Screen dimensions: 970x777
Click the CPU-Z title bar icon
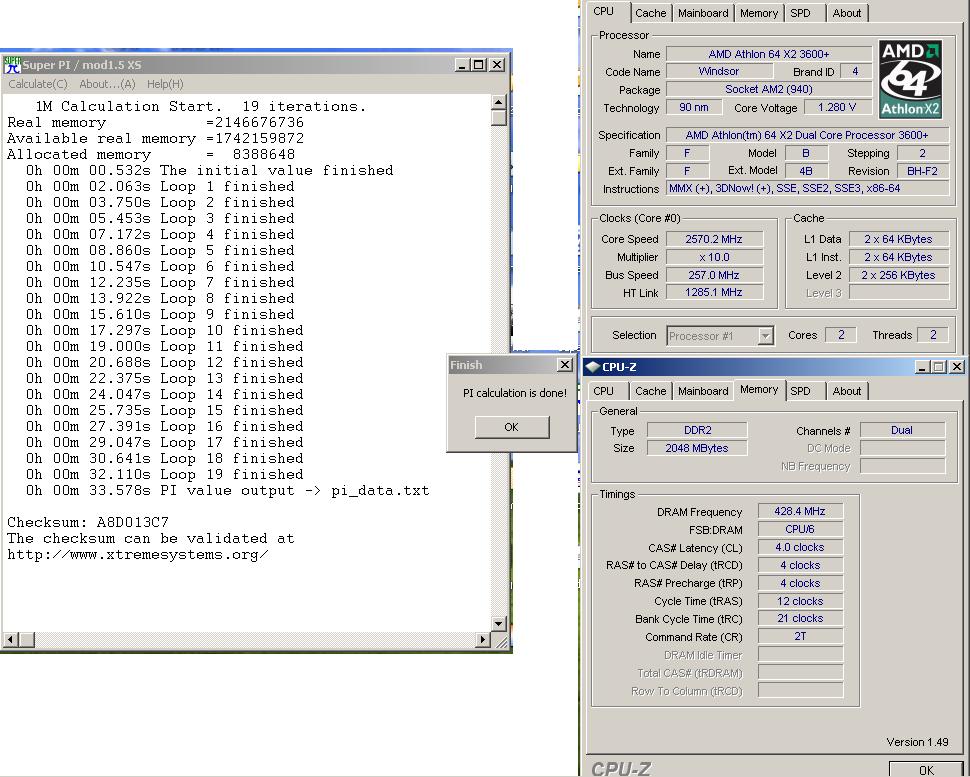(x=592, y=367)
